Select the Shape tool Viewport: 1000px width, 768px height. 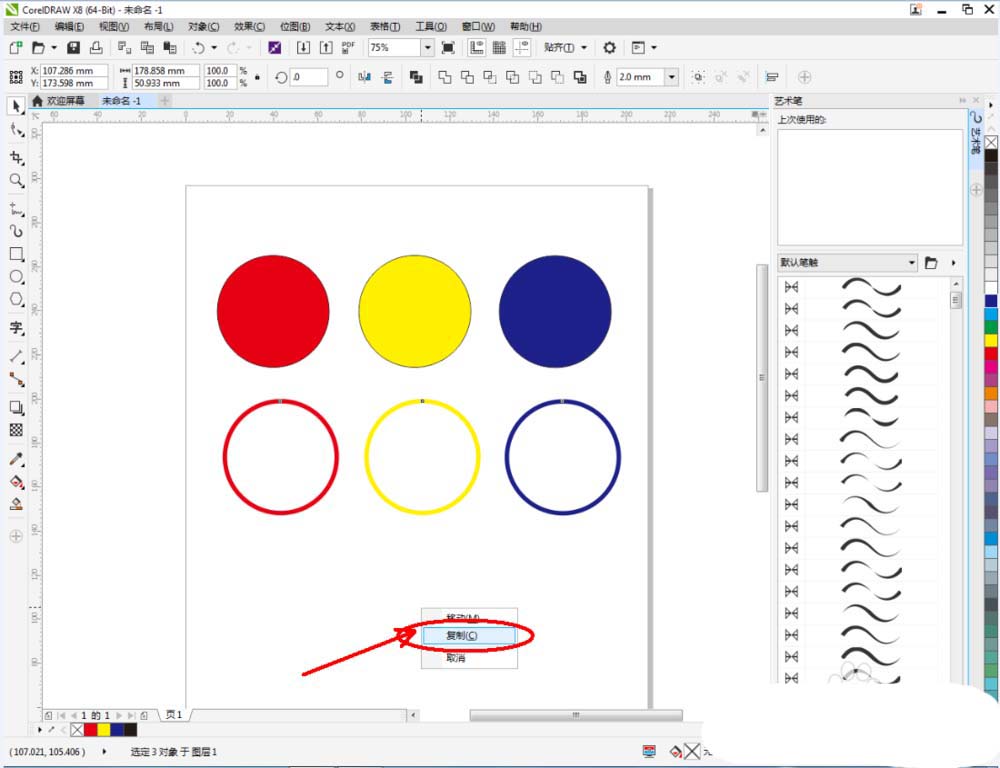click(x=17, y=131)
